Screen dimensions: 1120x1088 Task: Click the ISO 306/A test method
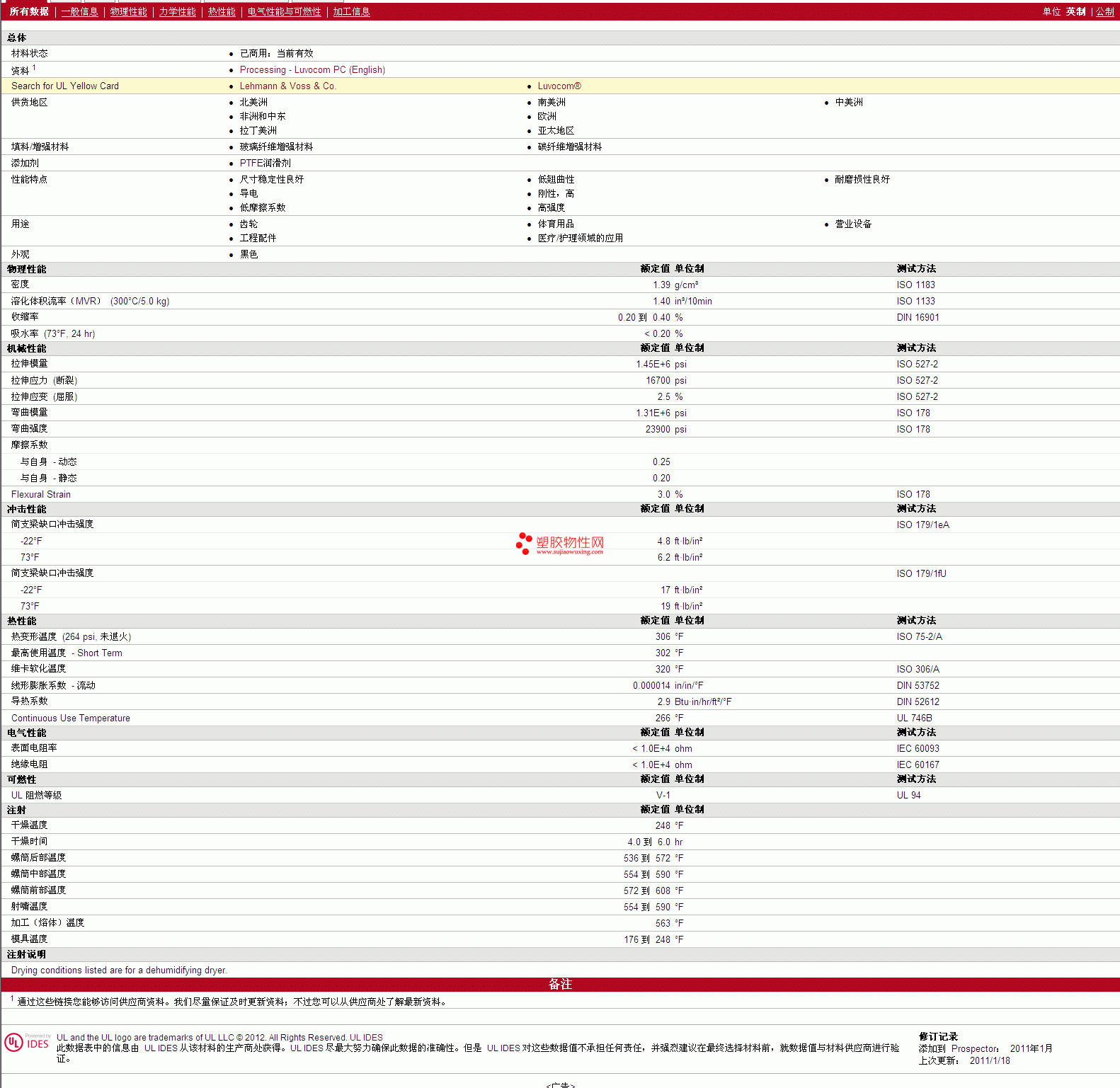(918, 669)
